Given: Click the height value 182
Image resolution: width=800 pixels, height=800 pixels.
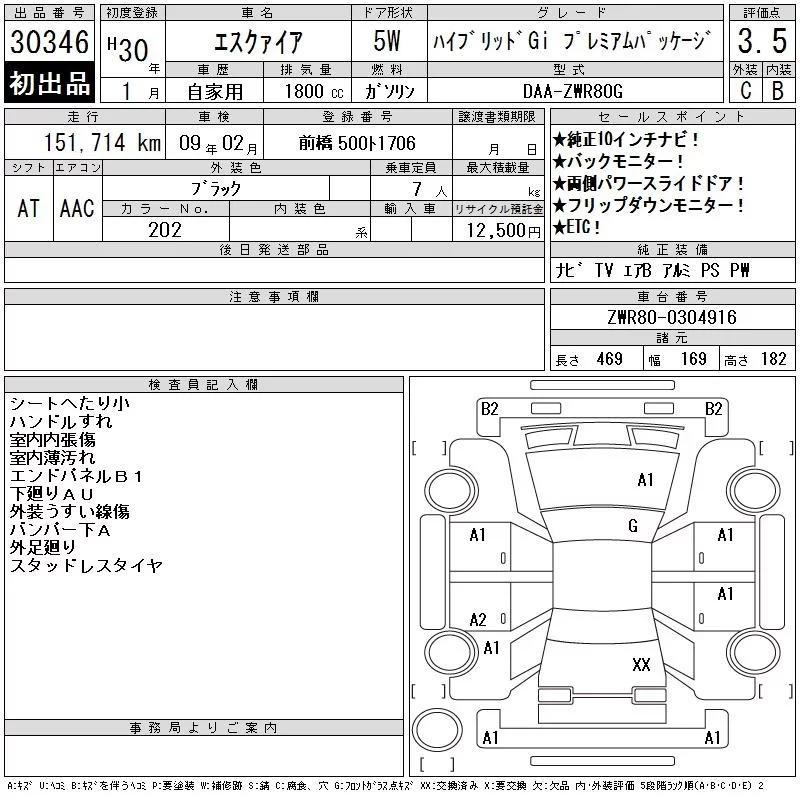Looking at the screenshot, I should click(773, 359).
